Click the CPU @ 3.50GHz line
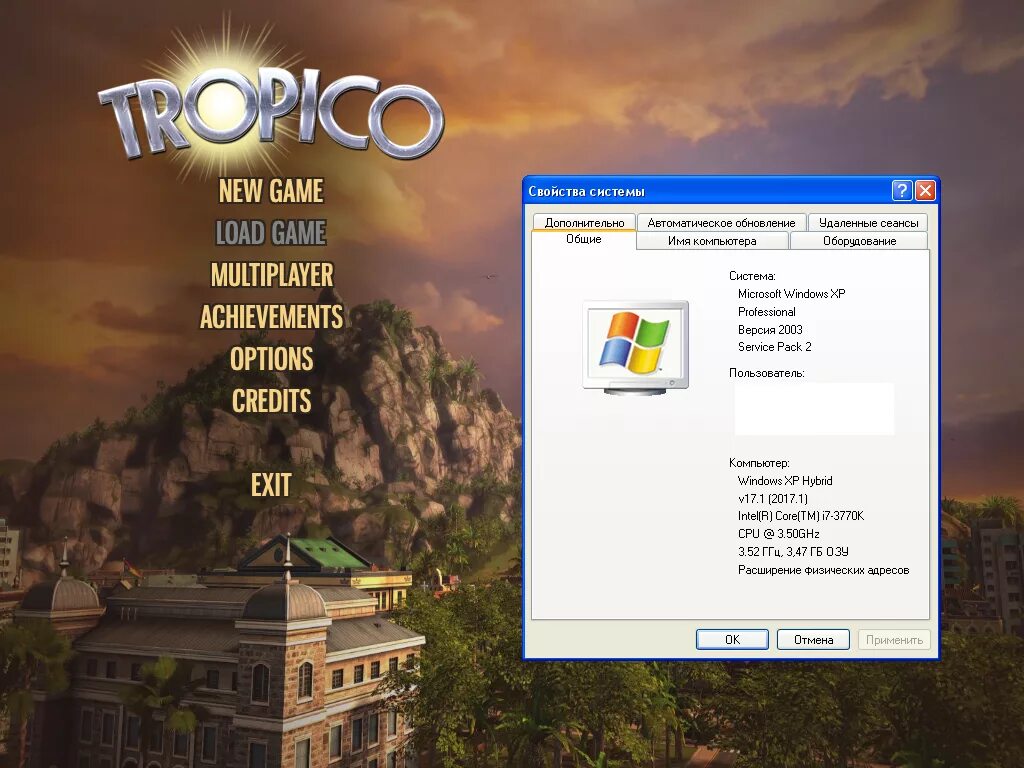Screen dimensions: 1024x768 pos(778,534)
